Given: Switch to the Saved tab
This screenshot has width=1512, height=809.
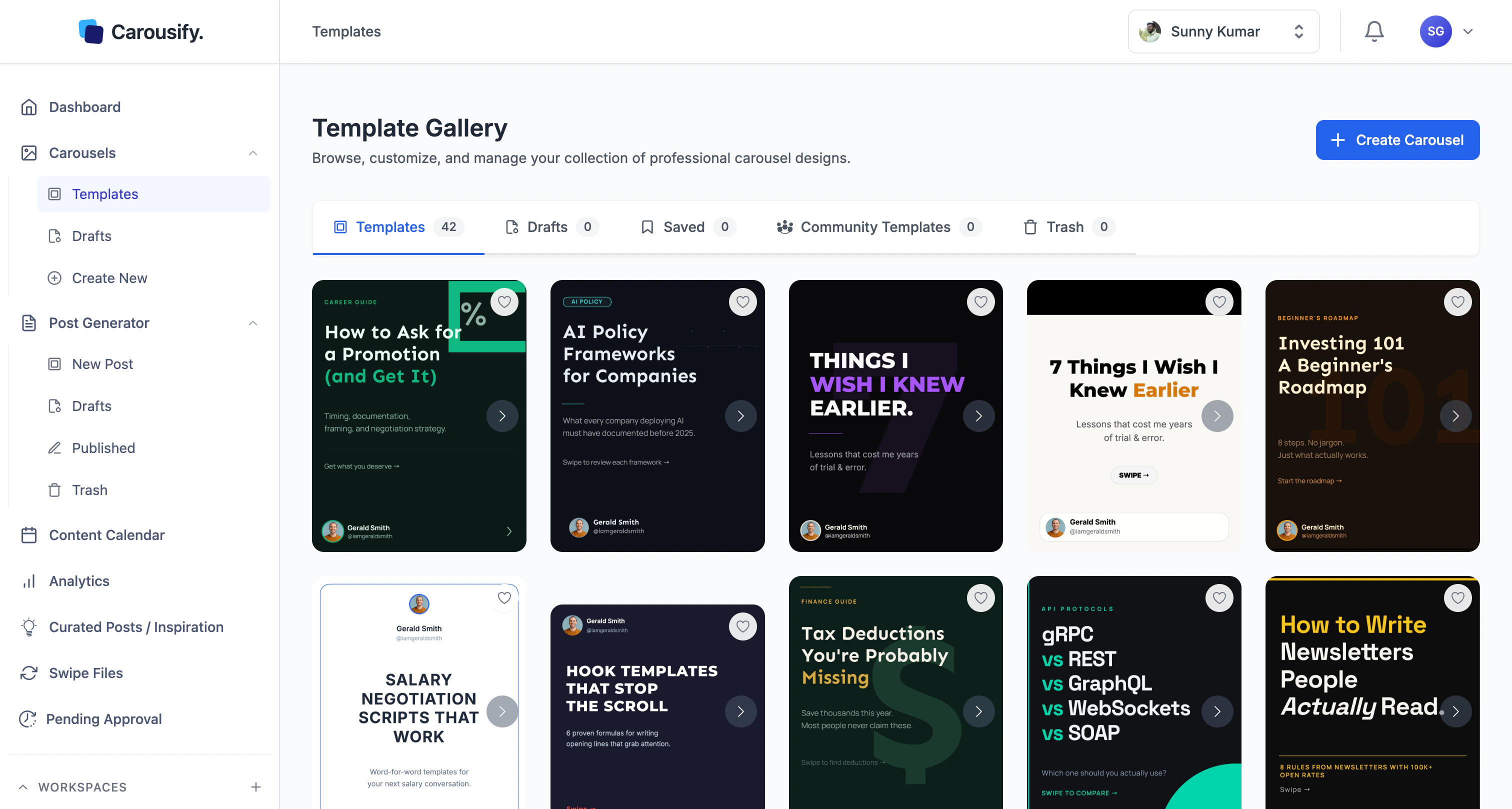Looking at the screenshot, I should pos(687,227).
